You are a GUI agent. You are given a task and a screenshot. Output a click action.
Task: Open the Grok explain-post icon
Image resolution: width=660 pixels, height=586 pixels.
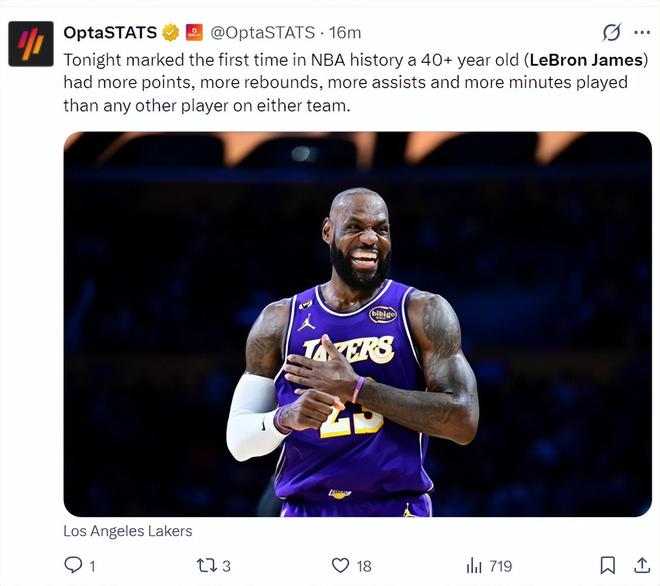pyautogui.click(x=611, y=33)
